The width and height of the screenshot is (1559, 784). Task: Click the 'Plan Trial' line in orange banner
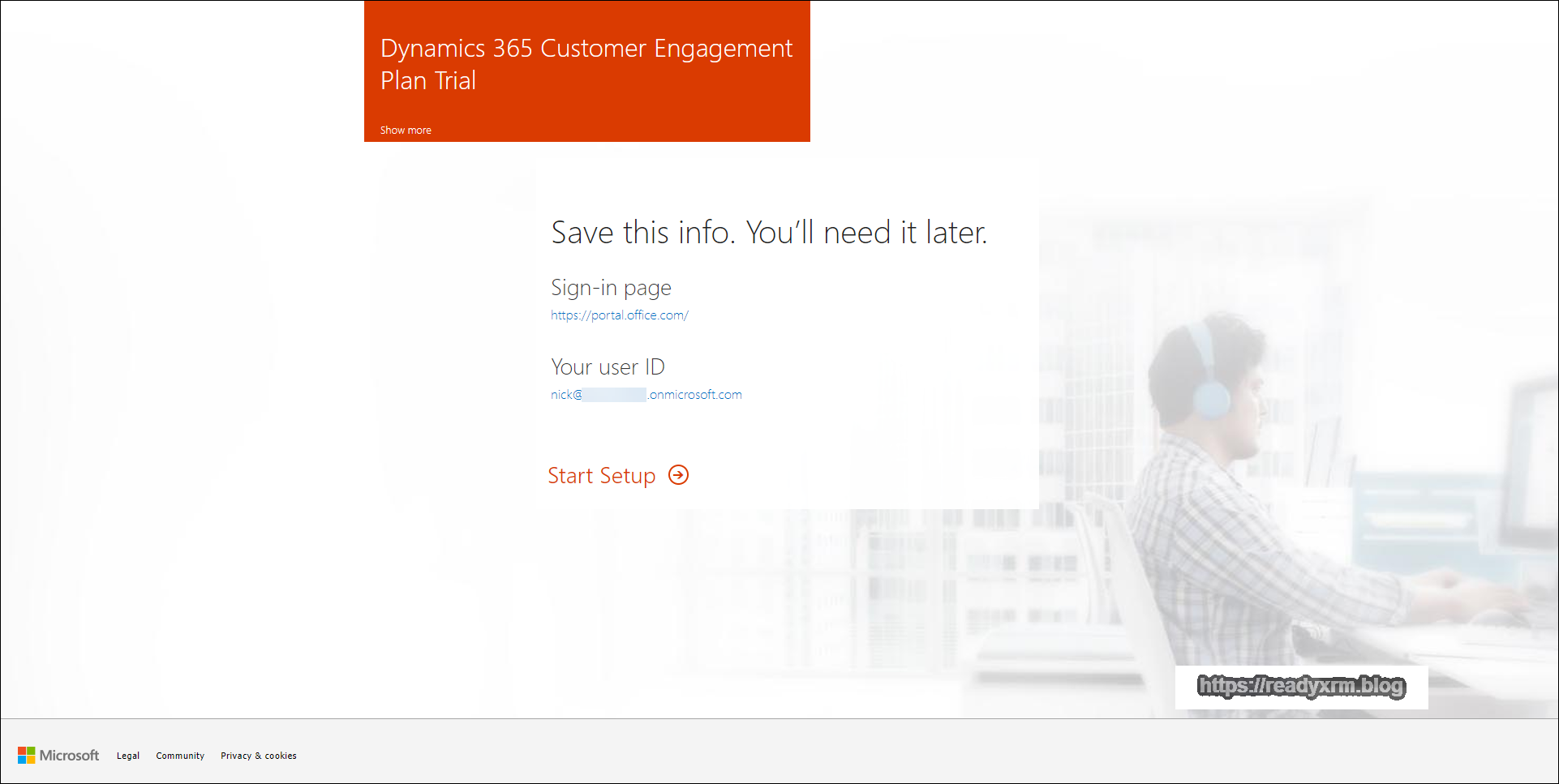[x=428, y=81]
